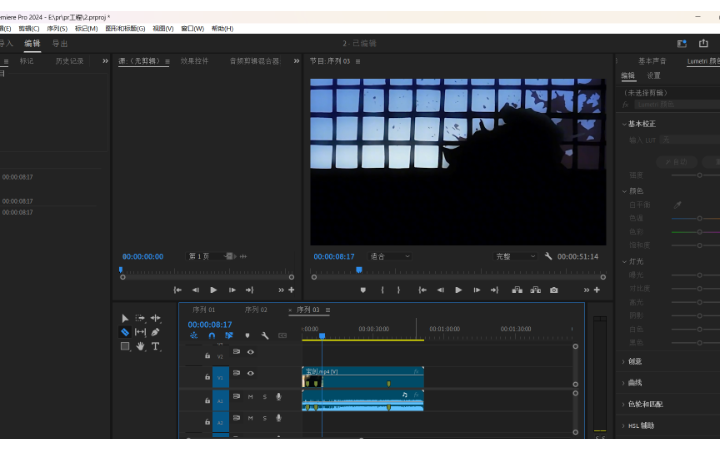Open the 标记(M) menu
The width and height of the screenshot is (720, 450).
point(86,28)
